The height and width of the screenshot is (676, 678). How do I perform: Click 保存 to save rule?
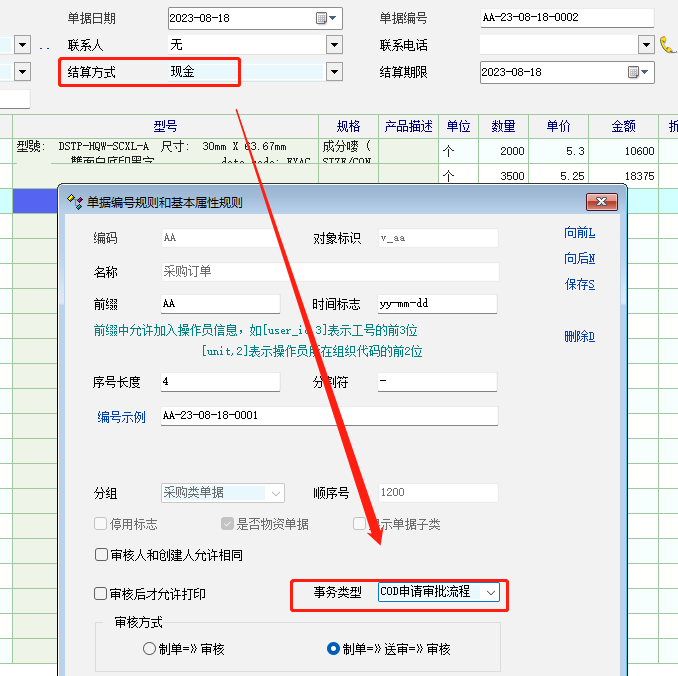[579, 285]
